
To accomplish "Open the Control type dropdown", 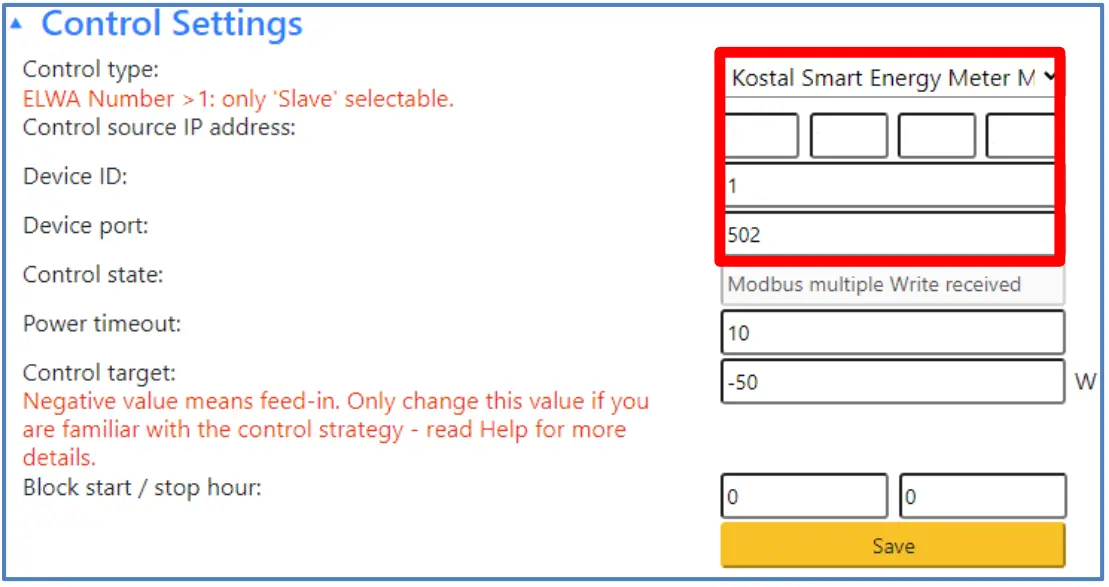I will pyautogui.click(x=889, y=77).
